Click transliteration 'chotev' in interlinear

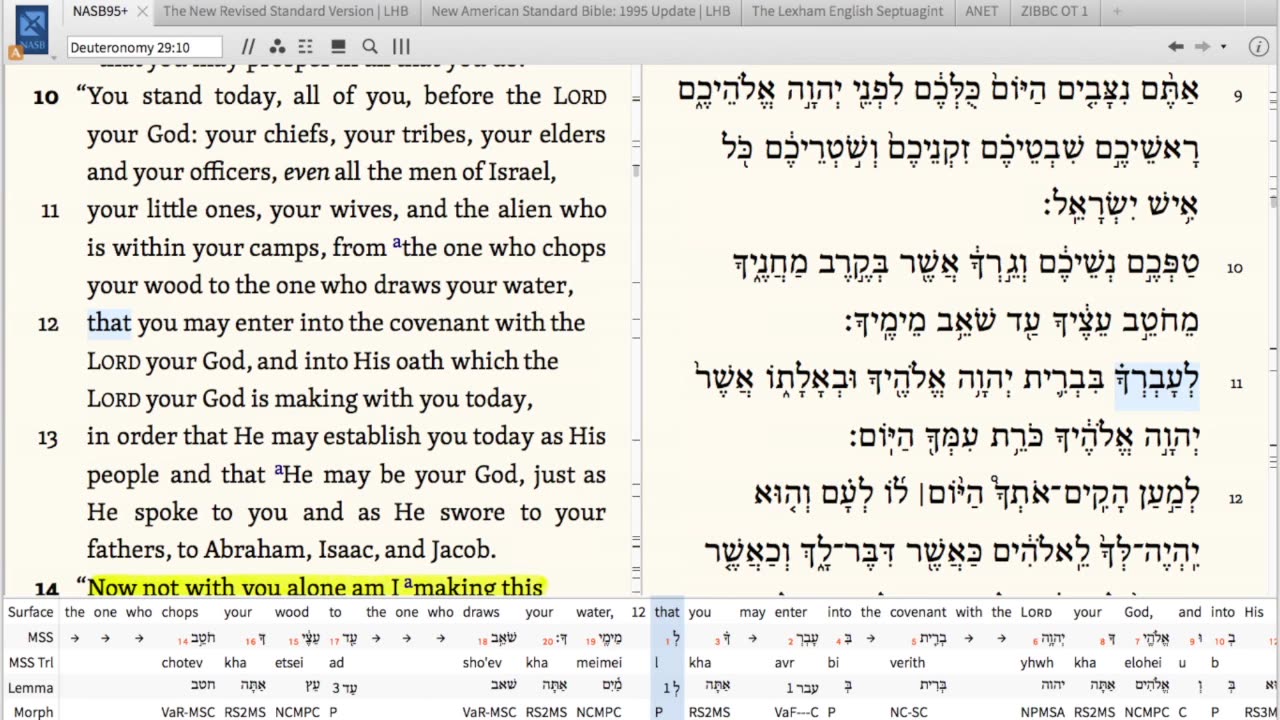pos(180,662)
